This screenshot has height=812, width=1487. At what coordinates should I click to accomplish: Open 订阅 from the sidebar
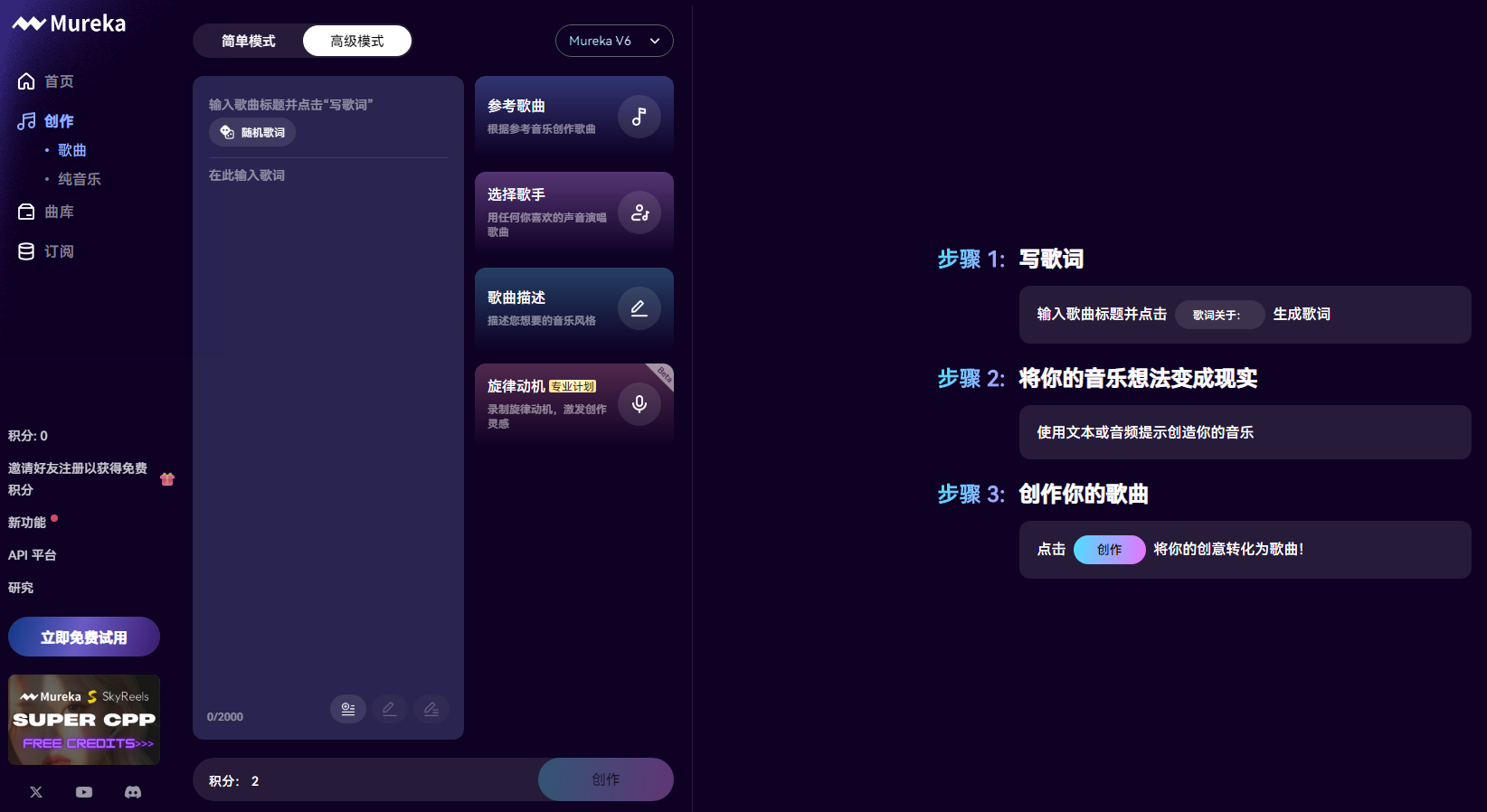tap(59, 251)
